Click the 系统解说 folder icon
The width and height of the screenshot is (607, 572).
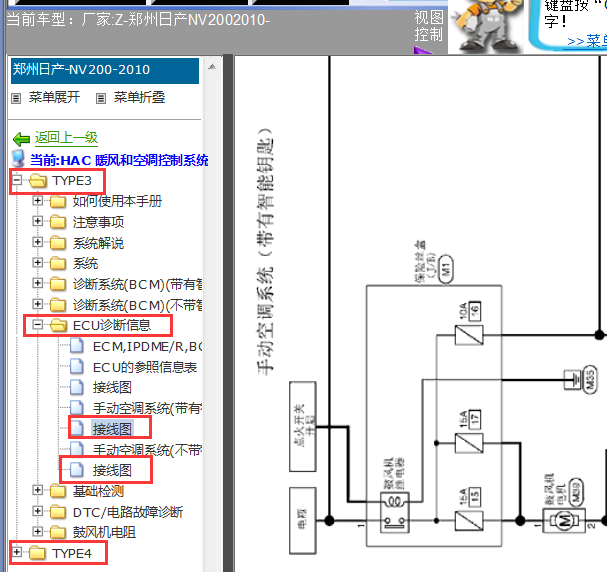(58, 243)
